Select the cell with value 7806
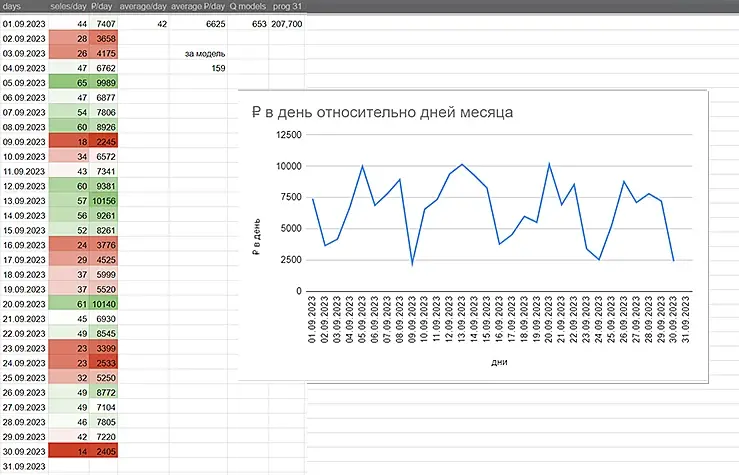 coord(104,113)
